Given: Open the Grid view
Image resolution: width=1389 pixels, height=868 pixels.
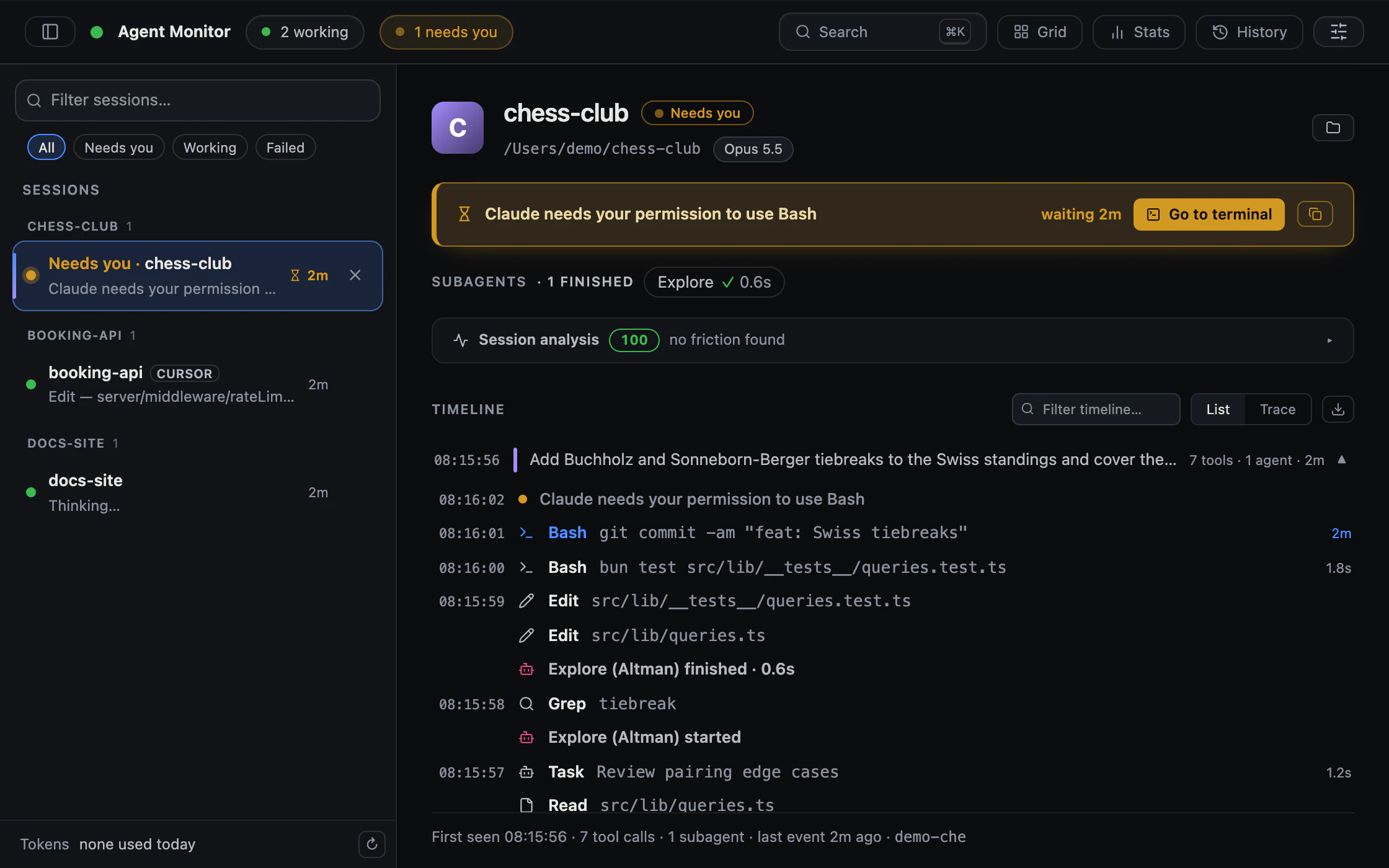Looking at the screenshot, I should click(1040, 32).
